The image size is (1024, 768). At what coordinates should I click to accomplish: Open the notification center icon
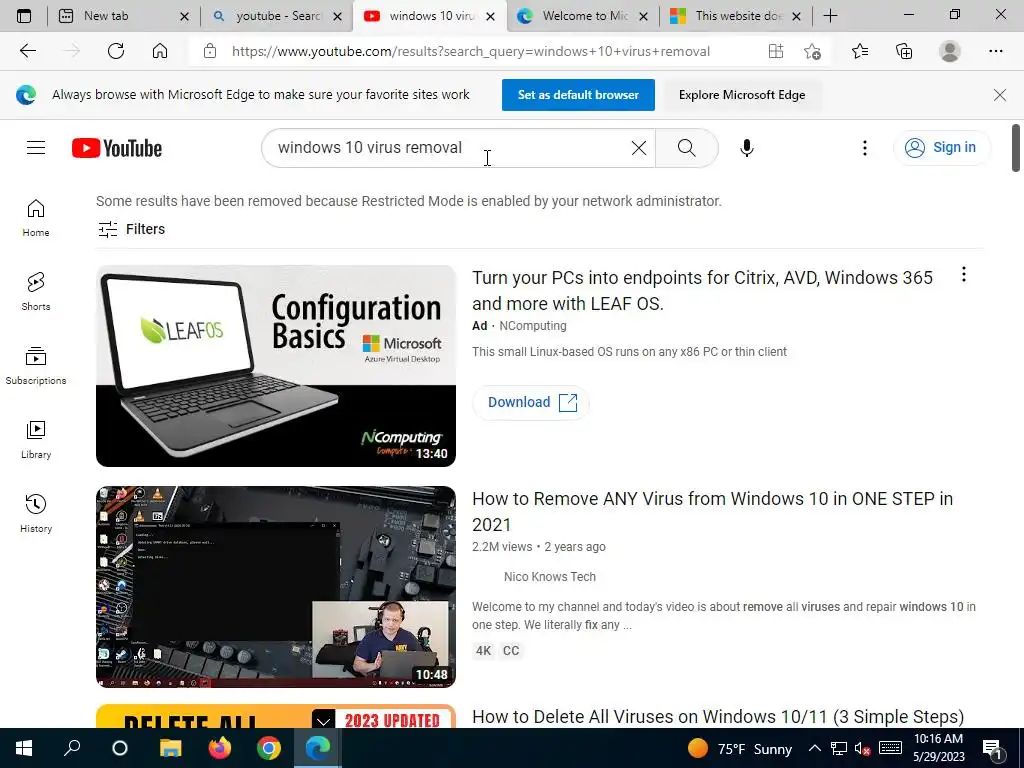pyautogui.click(x=992, y=748)
